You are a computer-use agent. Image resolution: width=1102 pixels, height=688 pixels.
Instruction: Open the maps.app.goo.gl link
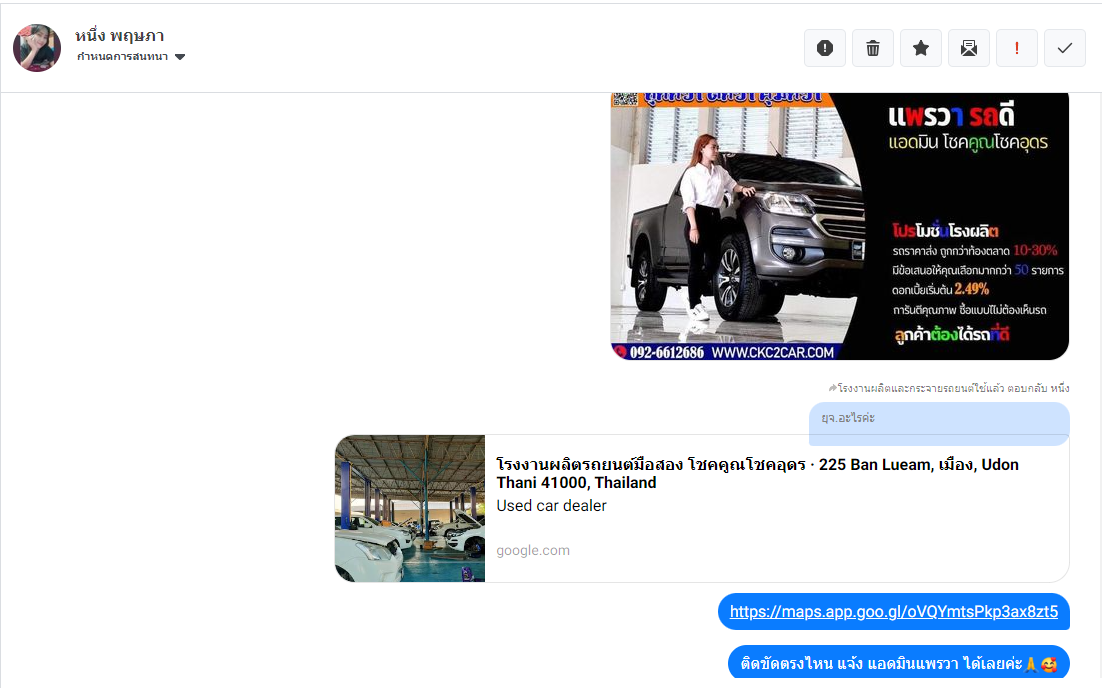pyautogui.click(x=893, y=611)
